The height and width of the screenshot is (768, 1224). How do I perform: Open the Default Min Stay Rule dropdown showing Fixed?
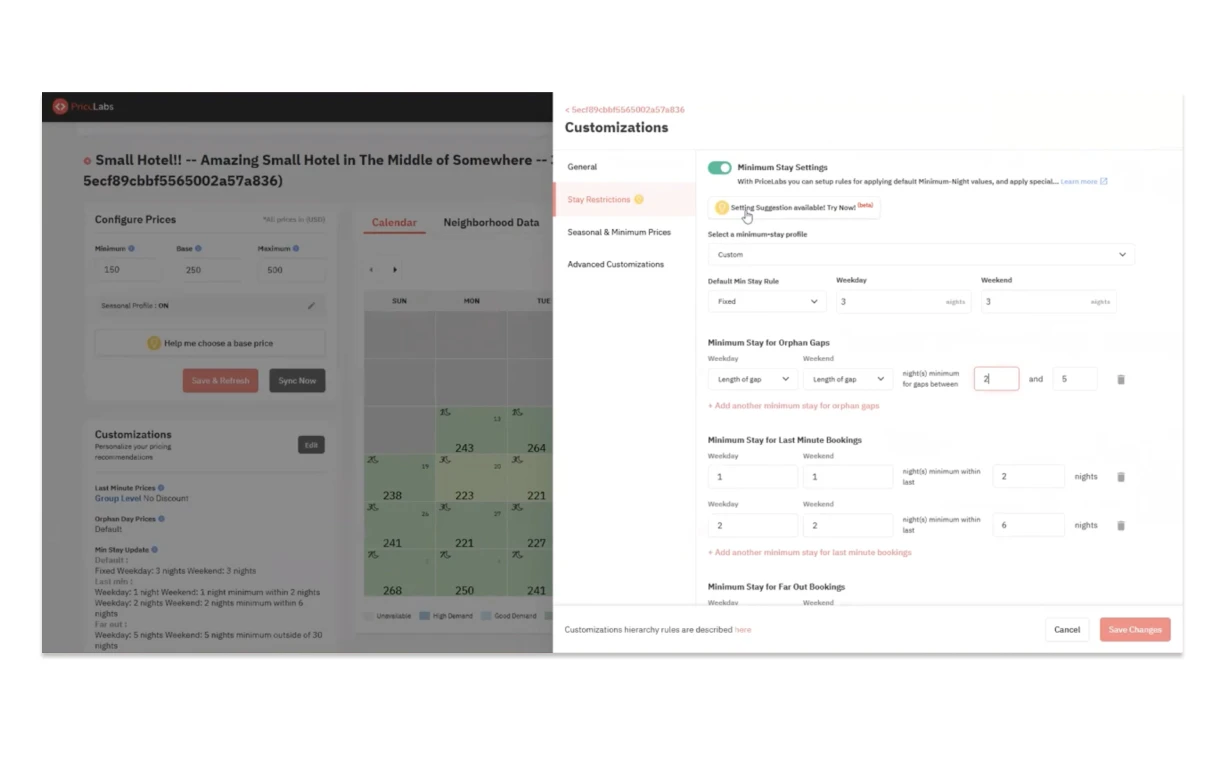point(767,301)
